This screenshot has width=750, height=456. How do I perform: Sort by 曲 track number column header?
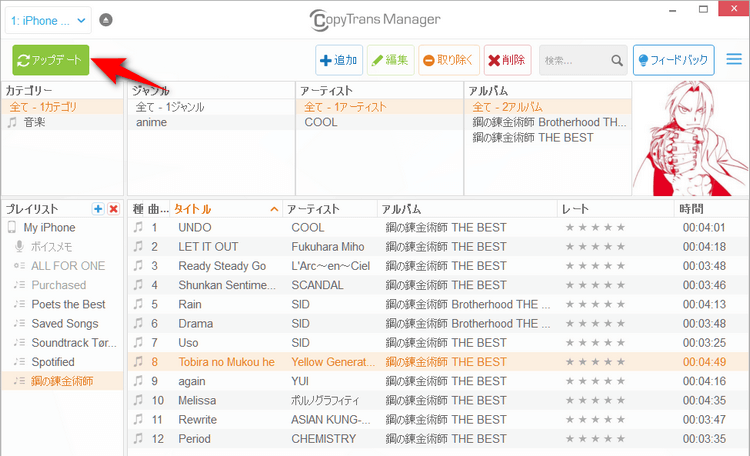pyautogui.click(x=158, y=209)
